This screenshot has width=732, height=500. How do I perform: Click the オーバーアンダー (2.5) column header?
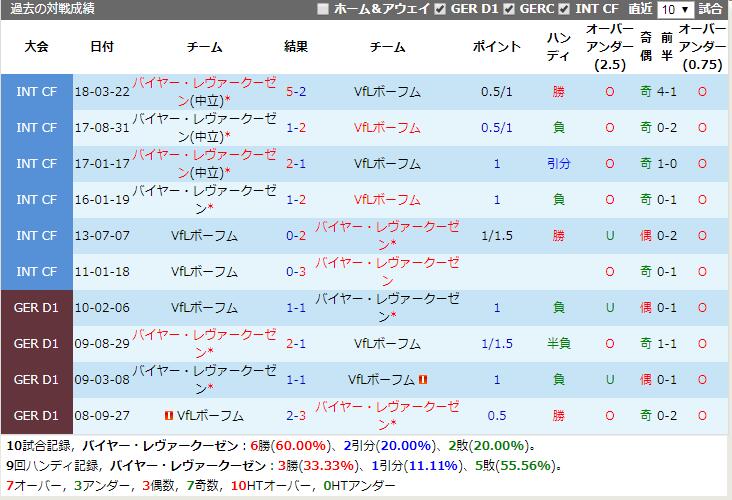(x=610, y=46)
